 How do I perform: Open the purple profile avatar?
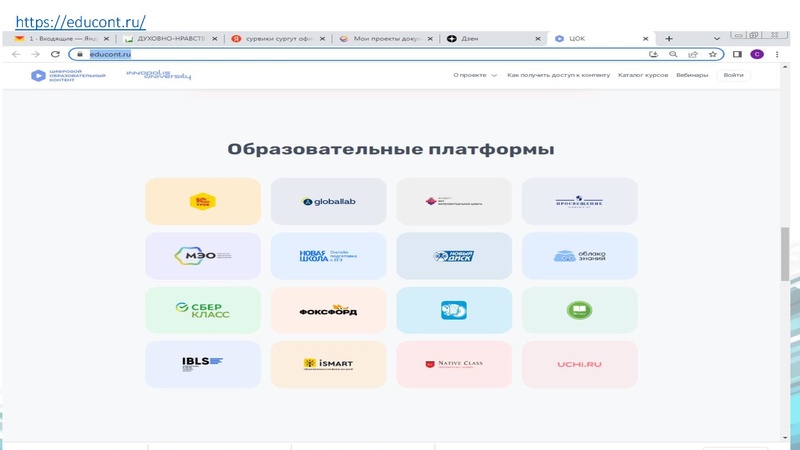coord(757,54)
